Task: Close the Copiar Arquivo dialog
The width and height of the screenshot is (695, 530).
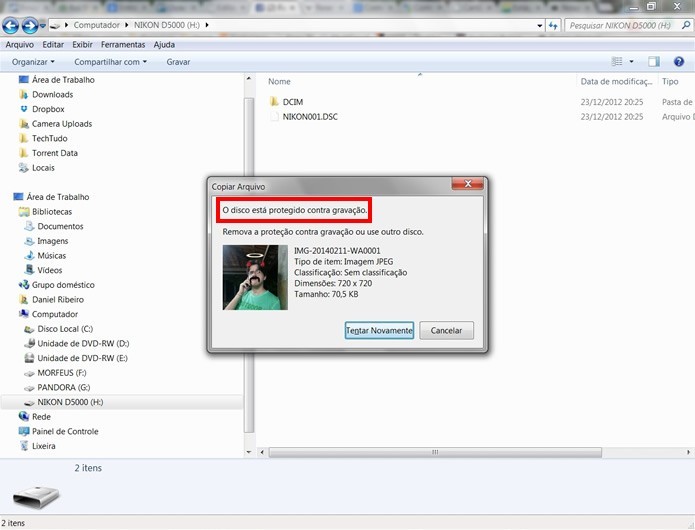Action: tap(468, 184)
